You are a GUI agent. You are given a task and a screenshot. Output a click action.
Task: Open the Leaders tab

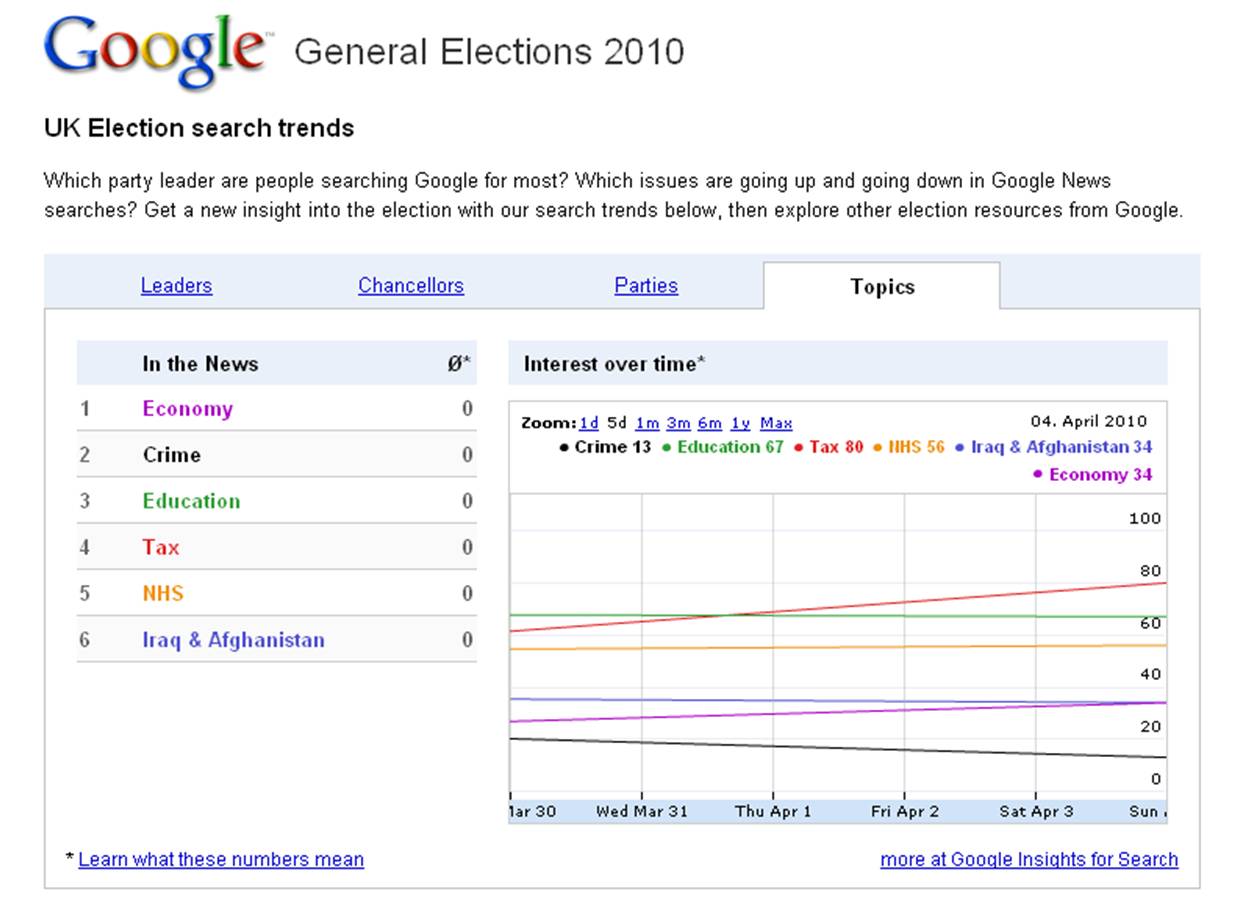176,286
